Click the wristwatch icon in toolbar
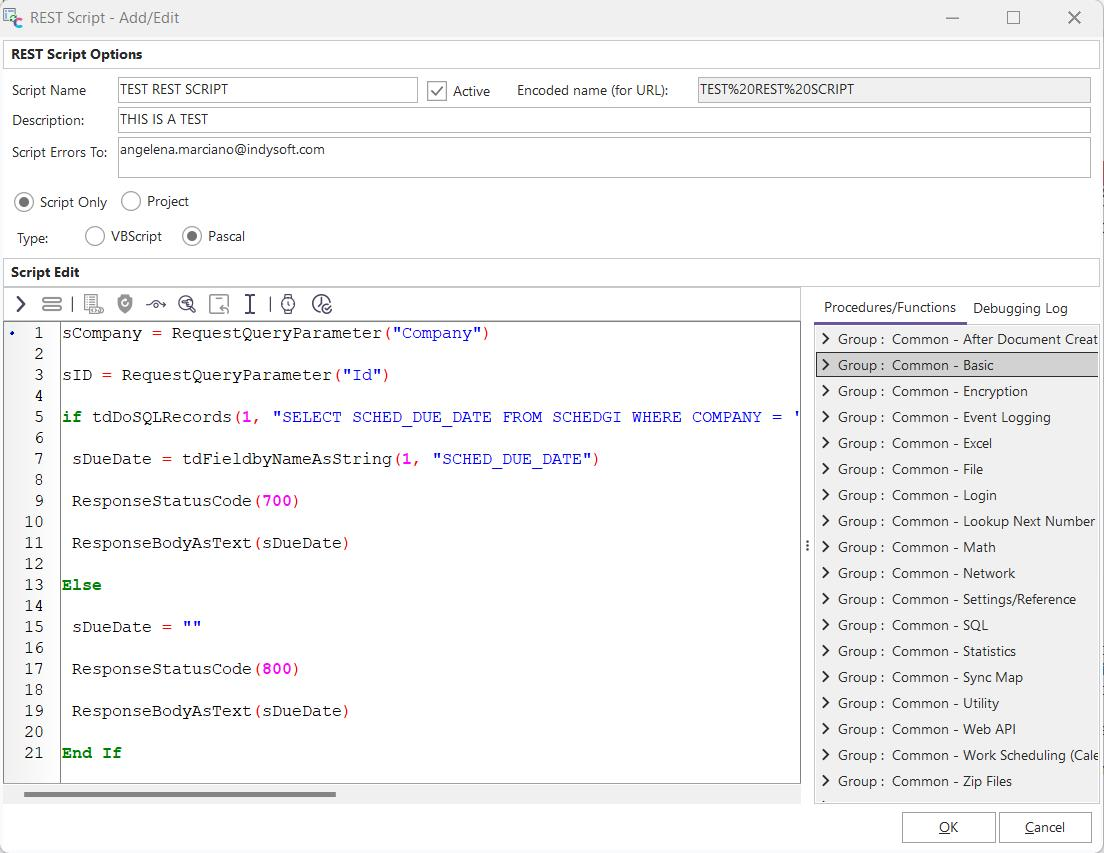1104x853 pixels. pos(288,304)
